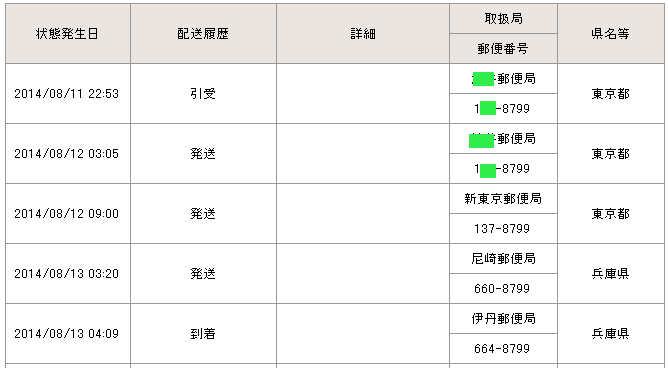668x368 pixels.
Task: Select 兵庫県 in the 到着 row
Action: 610,334
